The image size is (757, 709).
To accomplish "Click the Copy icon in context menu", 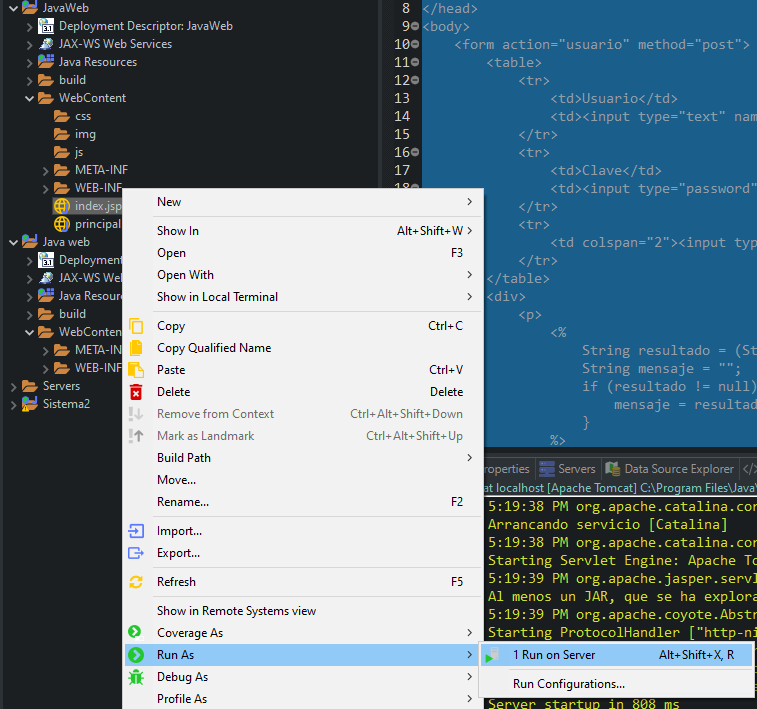I will (x=136, y=326).
